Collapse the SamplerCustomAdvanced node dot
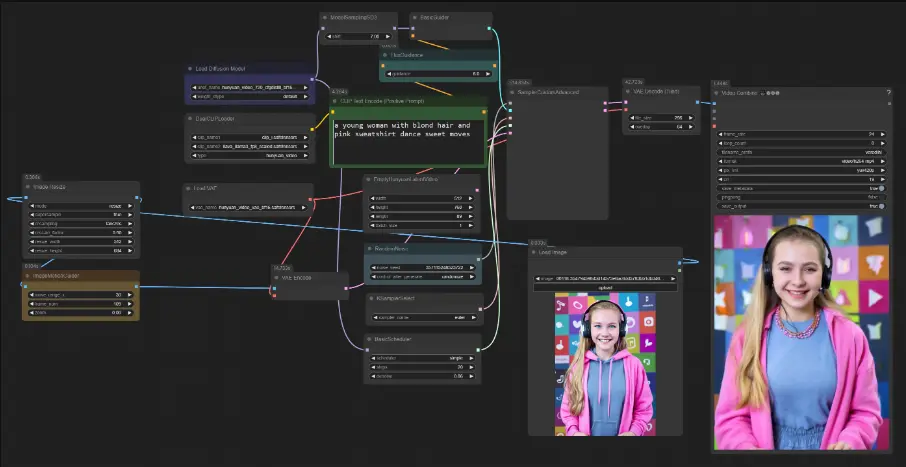Image resolution: width=906 pixels, height=467 pixels. coord(512,92)
